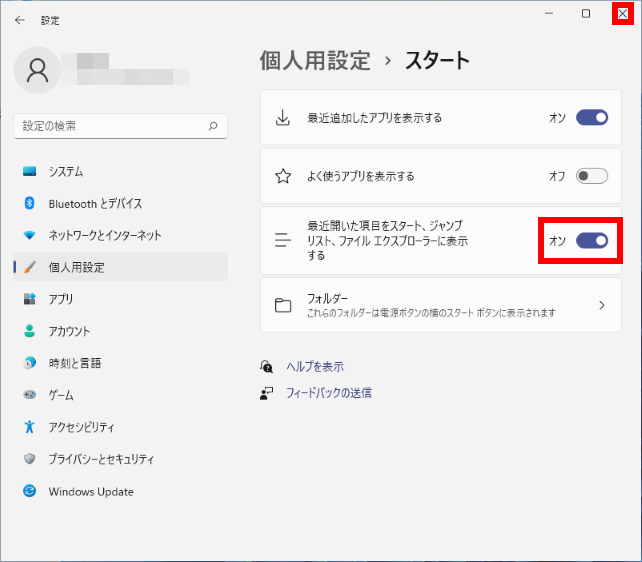Click フィードバックの送信 link

[x=329, y=393]
